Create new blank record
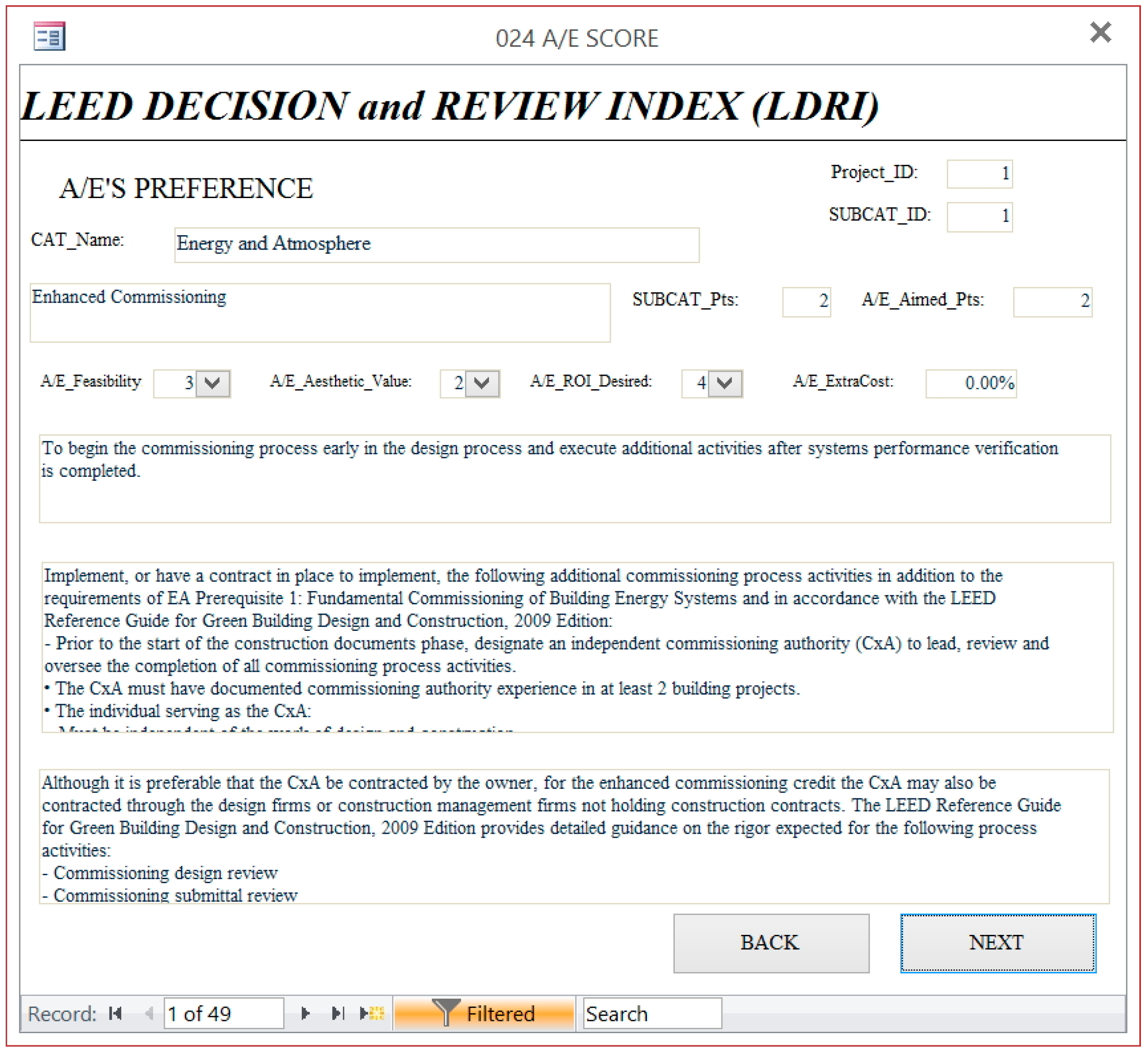The width and height of the screenshot is (1148, 1051). [372, 1013]
